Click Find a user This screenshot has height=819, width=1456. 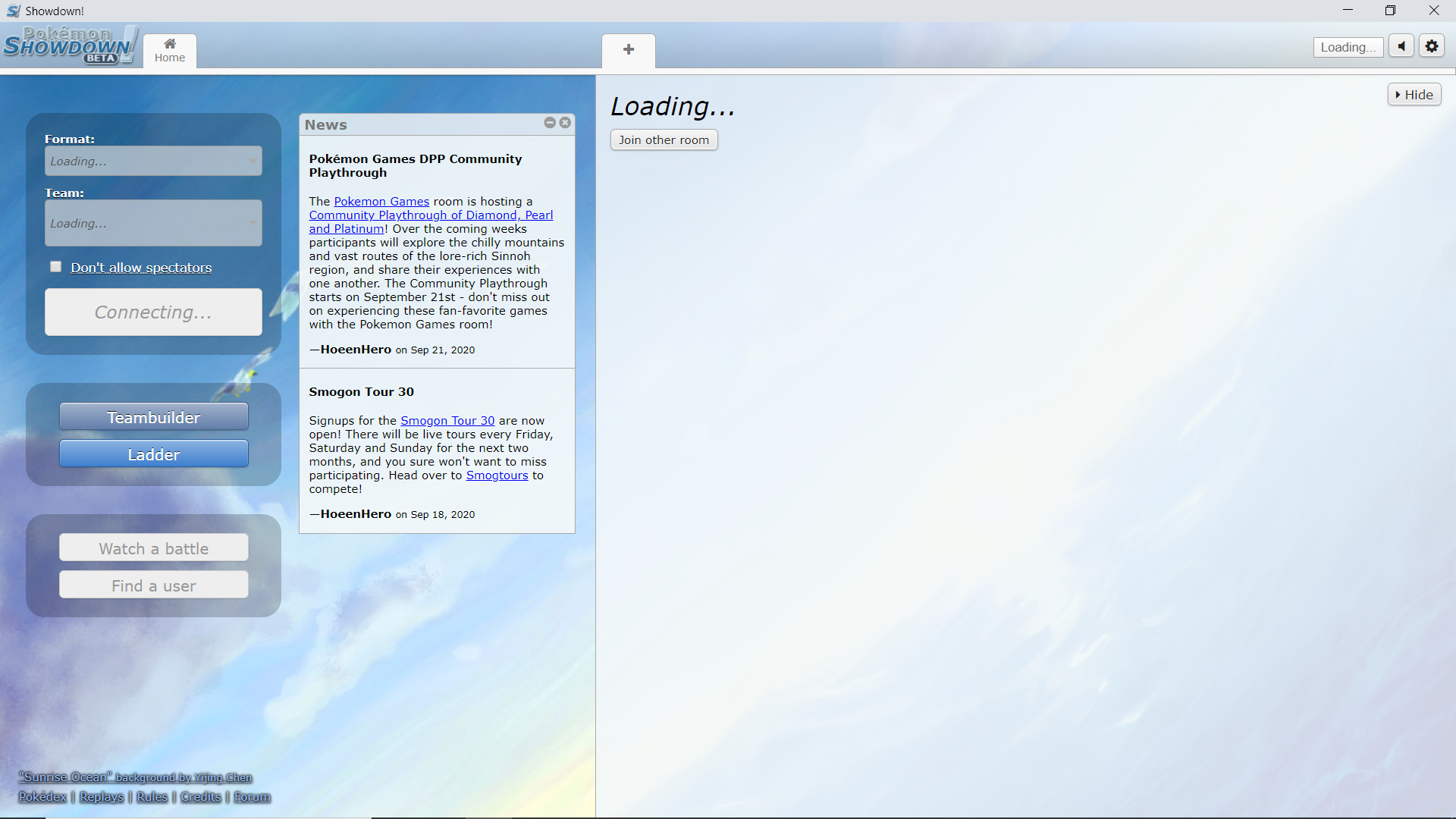[154, 586]
